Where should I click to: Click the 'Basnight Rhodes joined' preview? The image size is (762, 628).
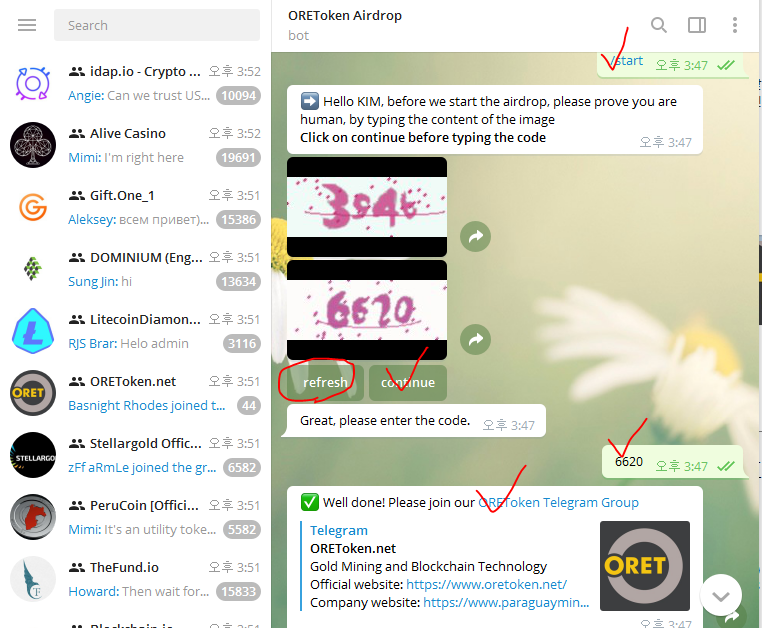pos(147,405)
